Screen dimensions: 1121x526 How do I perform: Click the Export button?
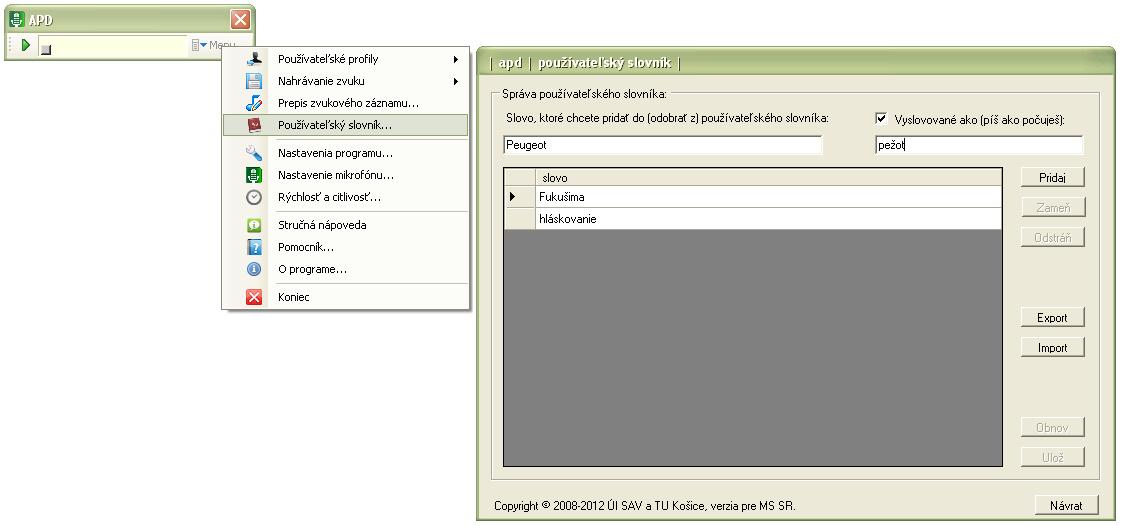[1052, 318]
